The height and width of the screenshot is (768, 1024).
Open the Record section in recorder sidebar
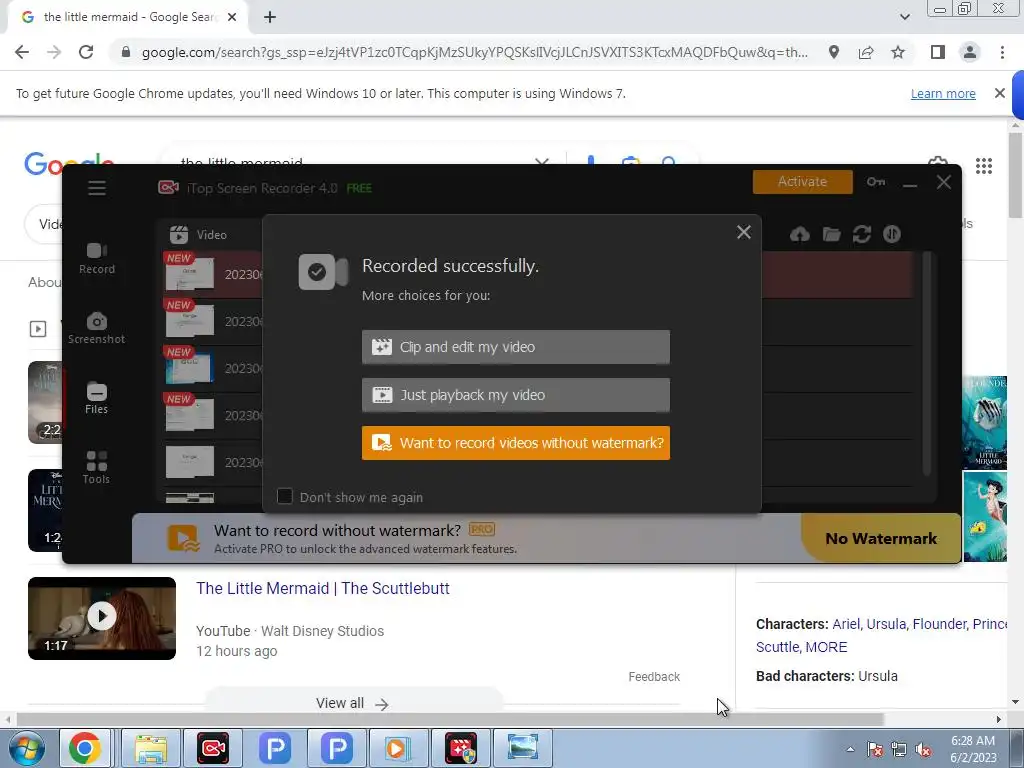(x=97, y=259)
